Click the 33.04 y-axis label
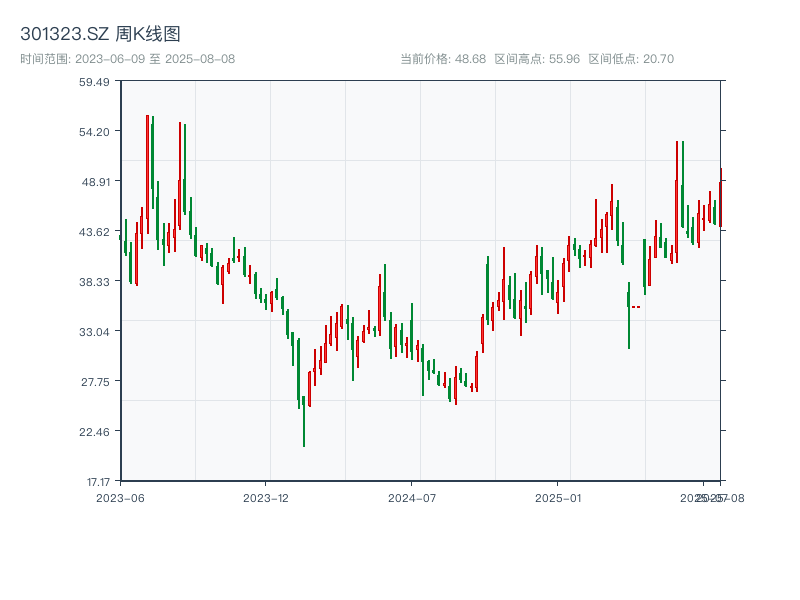 click(94, 332)
